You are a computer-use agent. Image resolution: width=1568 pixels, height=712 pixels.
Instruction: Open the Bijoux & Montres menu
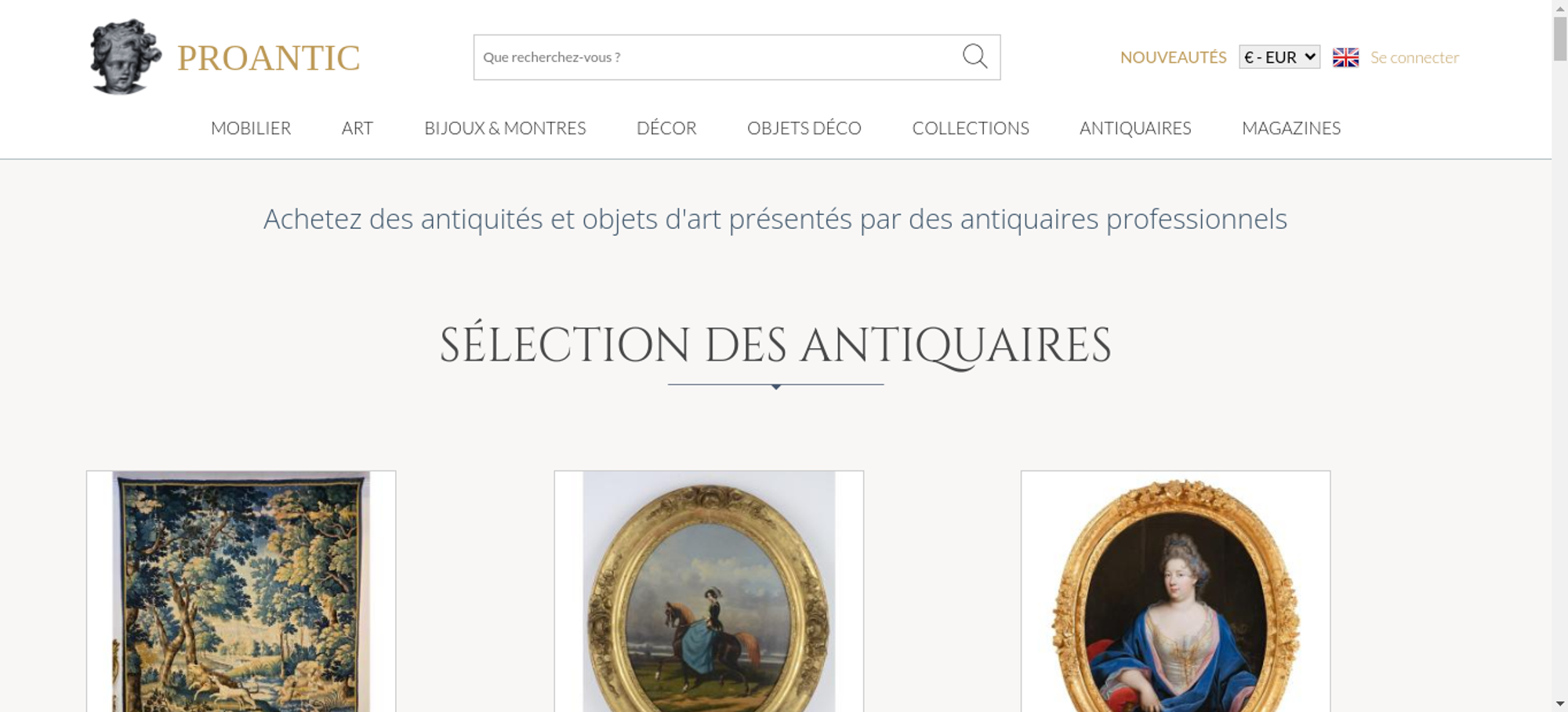tap(505, 128)
